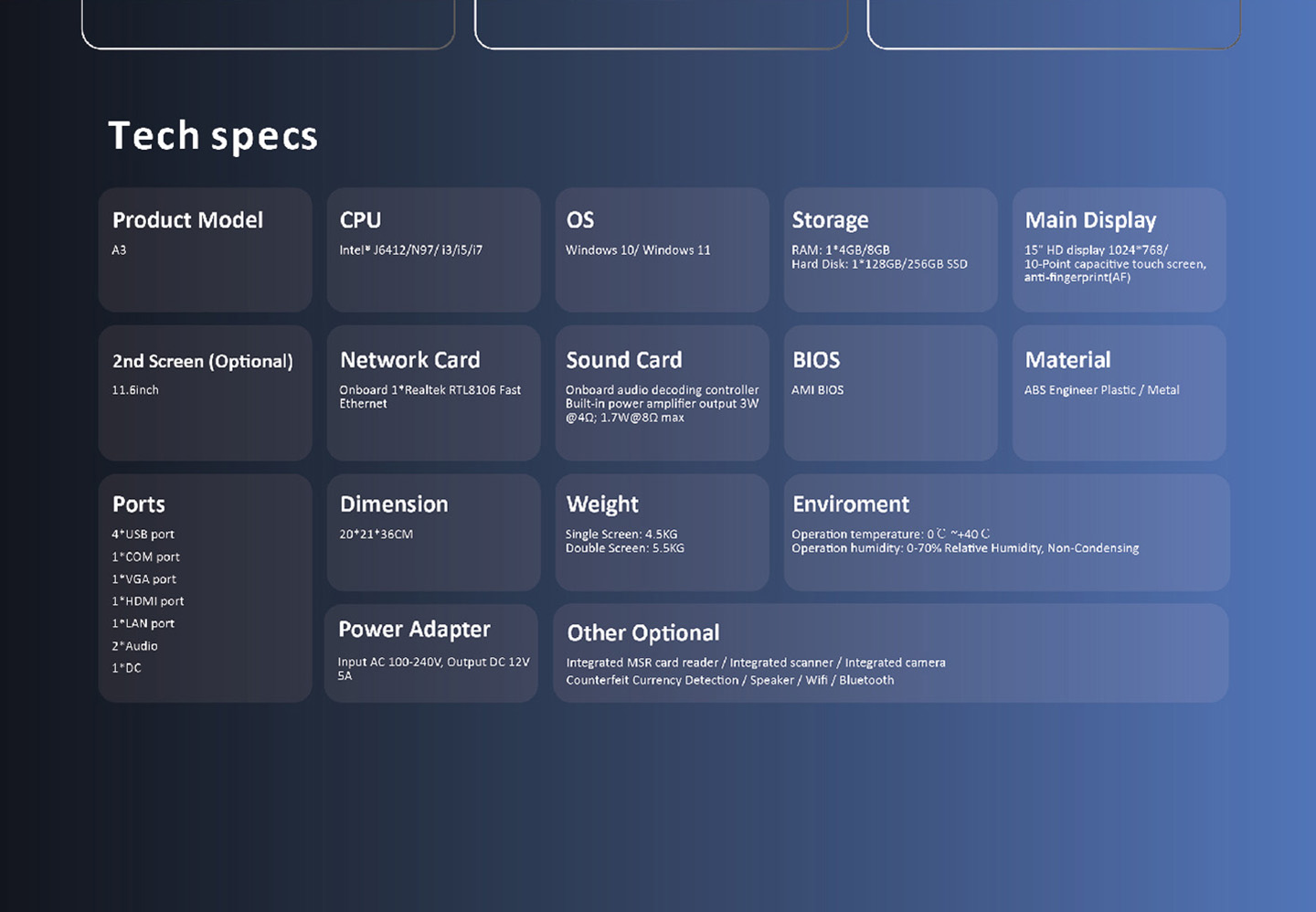
Task: Select the Product Model card
Action: [x=205, y=249]
